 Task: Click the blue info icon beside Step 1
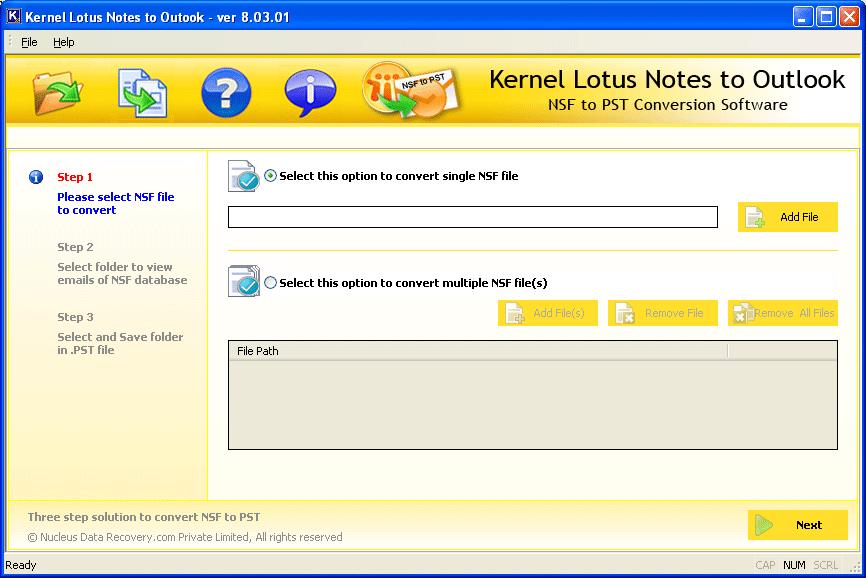[36, 177]
